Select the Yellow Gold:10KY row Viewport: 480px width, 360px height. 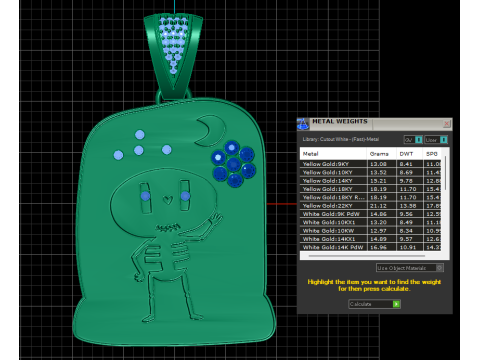(370, 172)
